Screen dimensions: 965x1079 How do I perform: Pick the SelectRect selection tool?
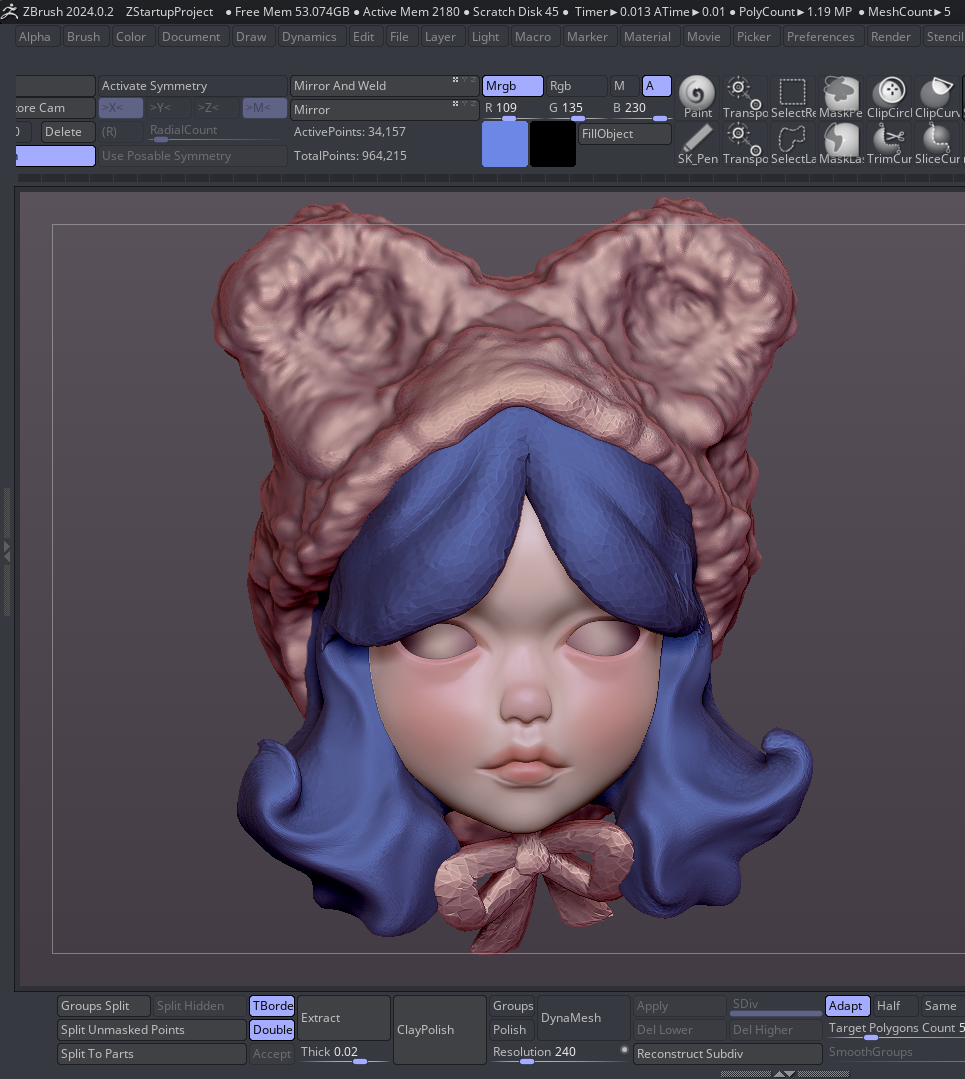pyautogui.click(x=793, y=96)
